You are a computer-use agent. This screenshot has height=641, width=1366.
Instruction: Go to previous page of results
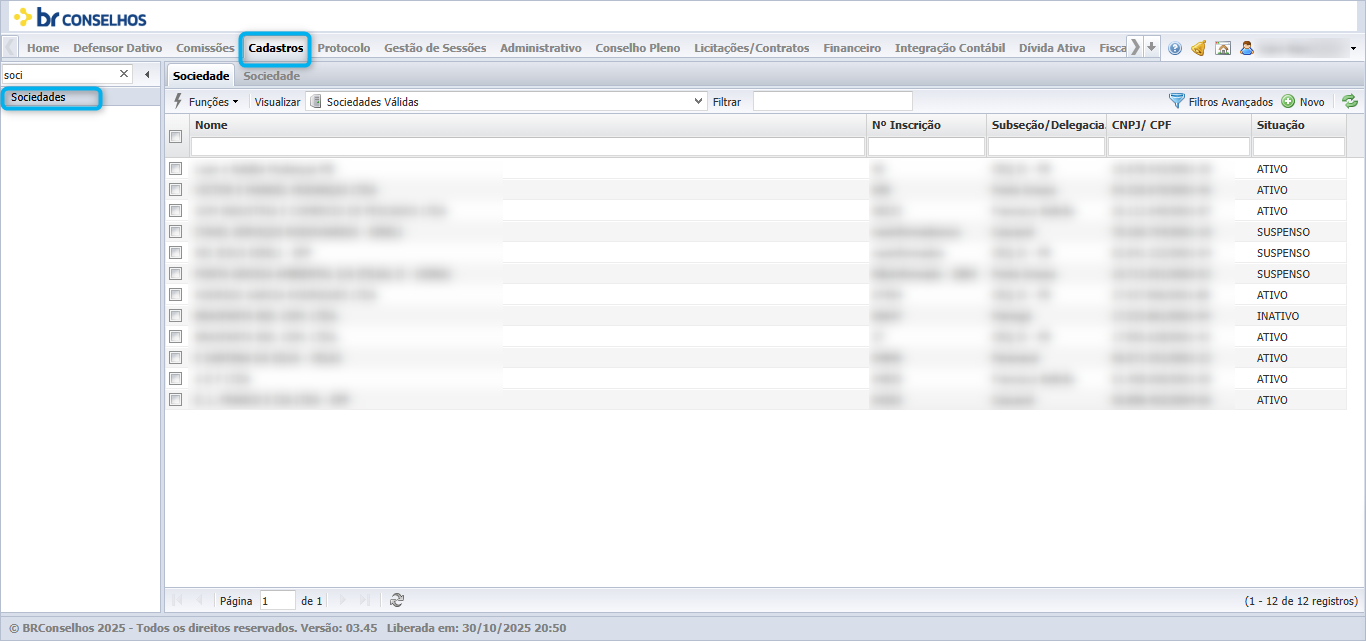[199, 600]
